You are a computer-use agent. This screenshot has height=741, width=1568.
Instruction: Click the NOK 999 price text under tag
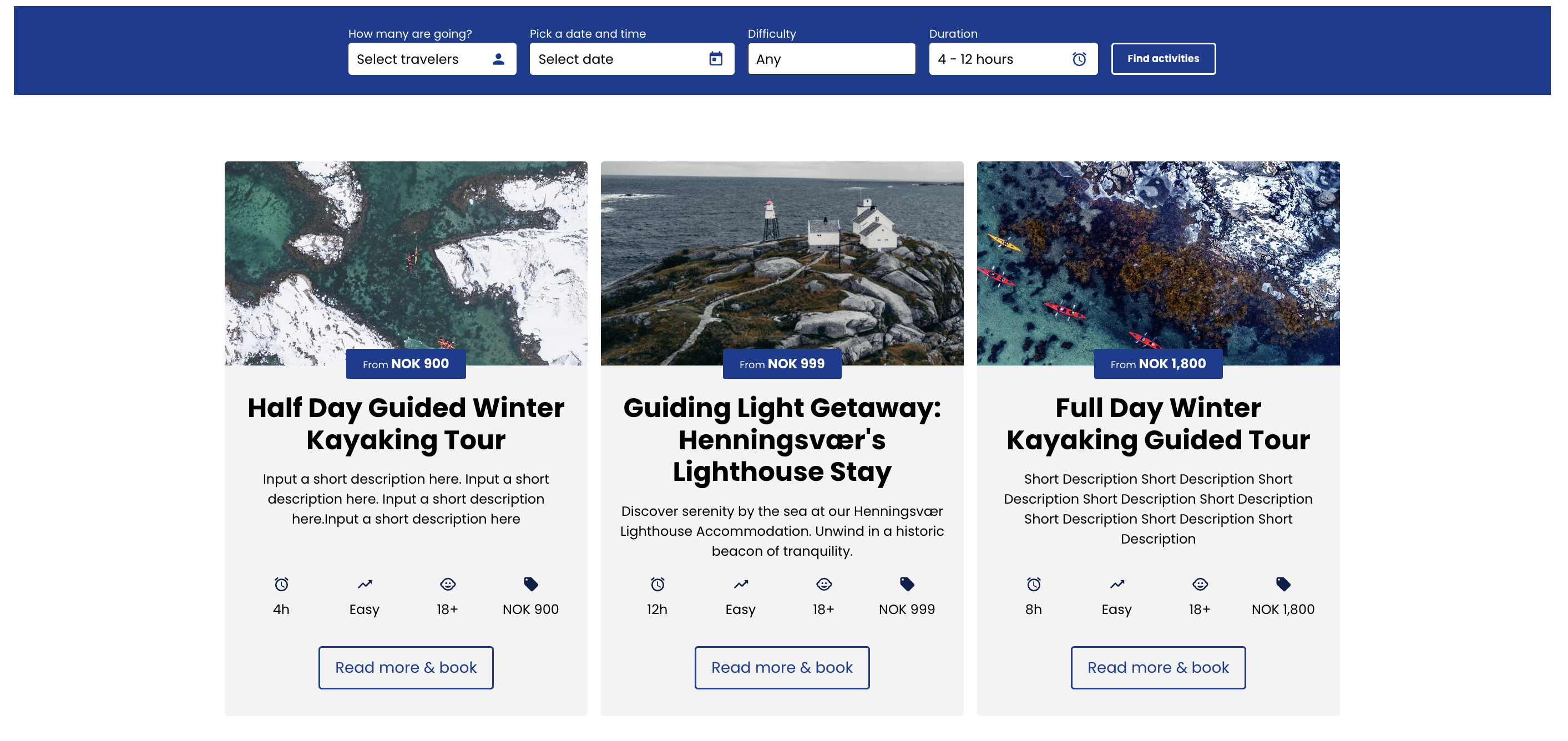click(x=907, y=609)
